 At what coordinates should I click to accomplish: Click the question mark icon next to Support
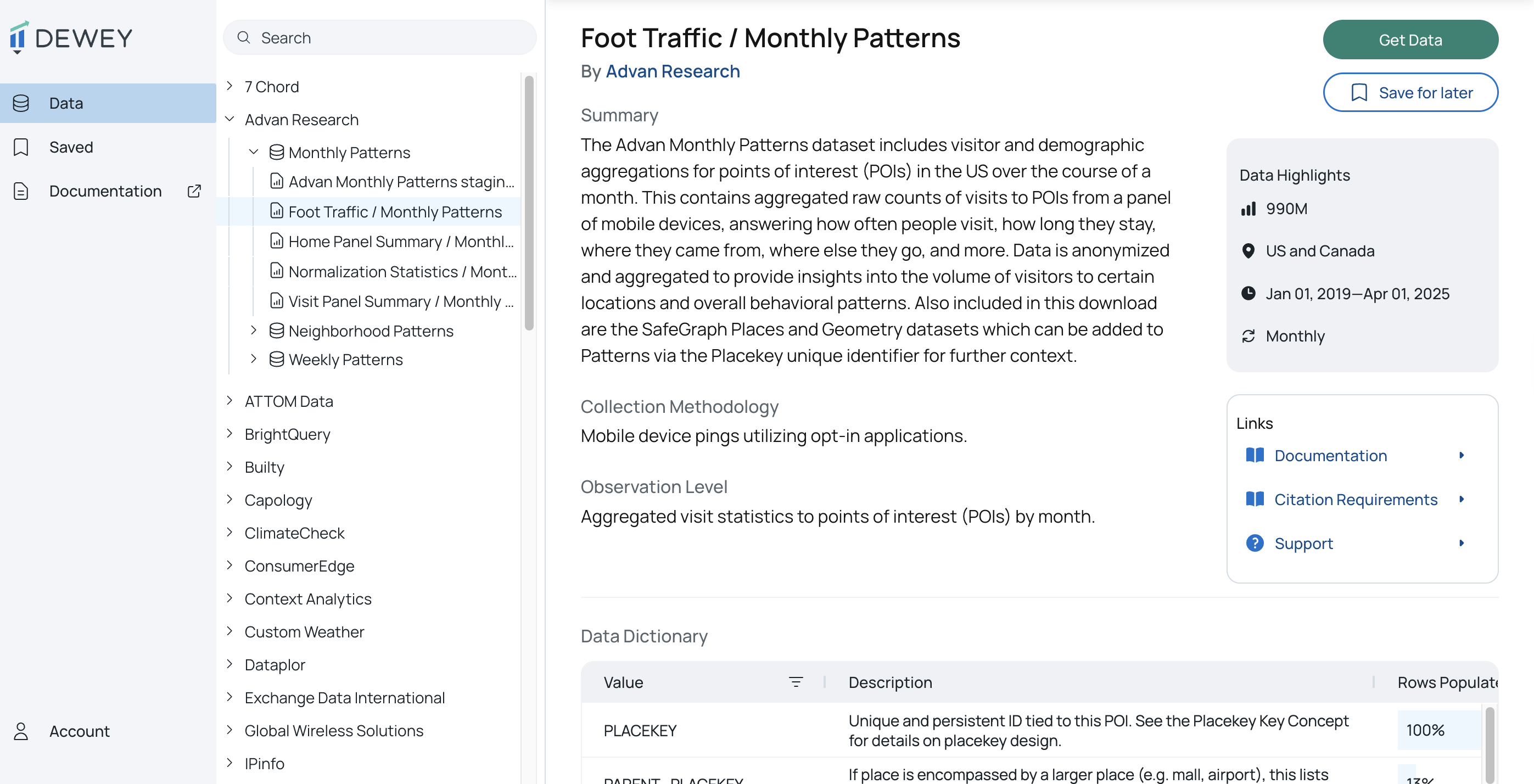tap(1255, 543)
